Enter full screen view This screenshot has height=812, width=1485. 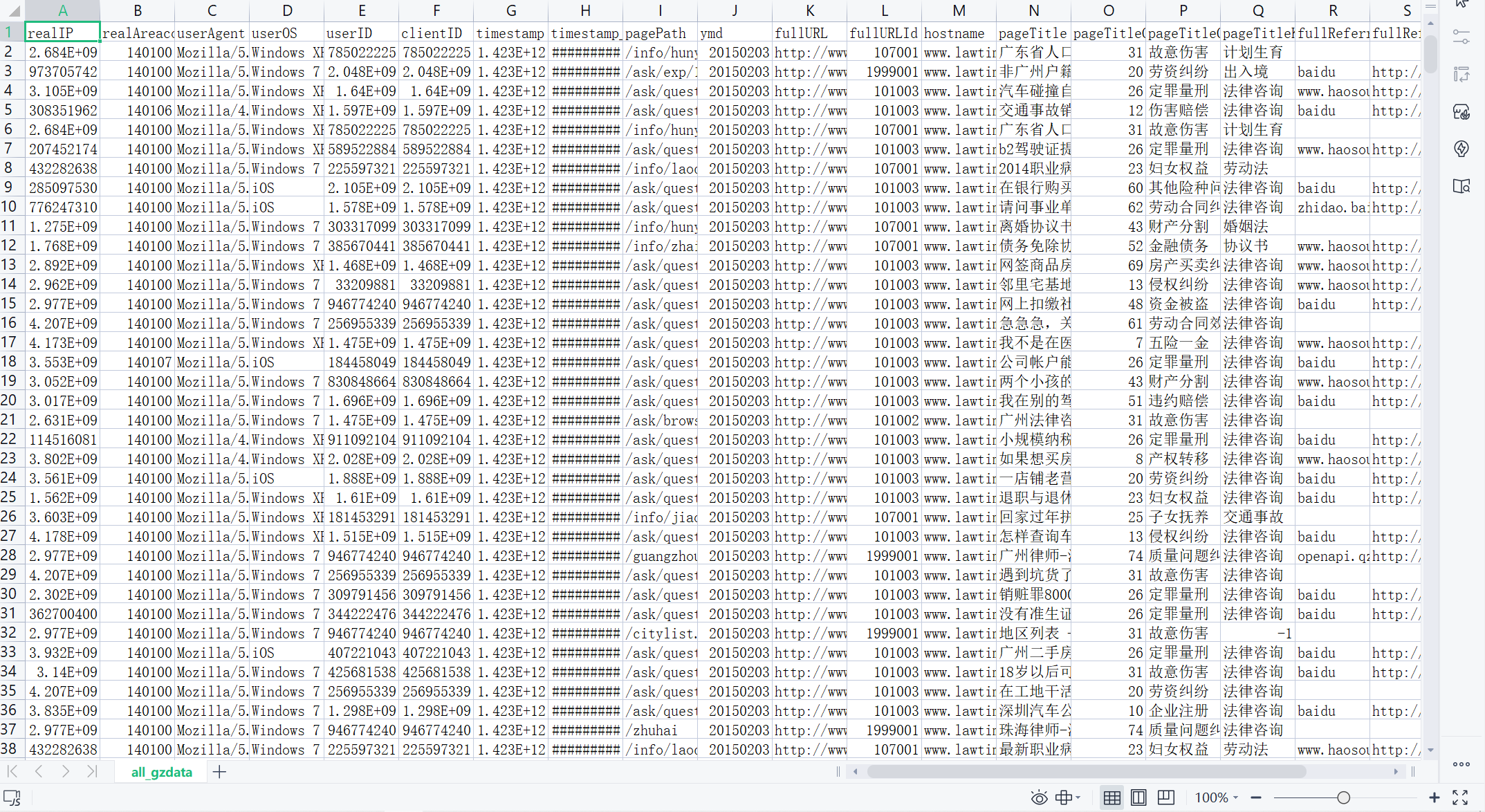coord(1460,797)
